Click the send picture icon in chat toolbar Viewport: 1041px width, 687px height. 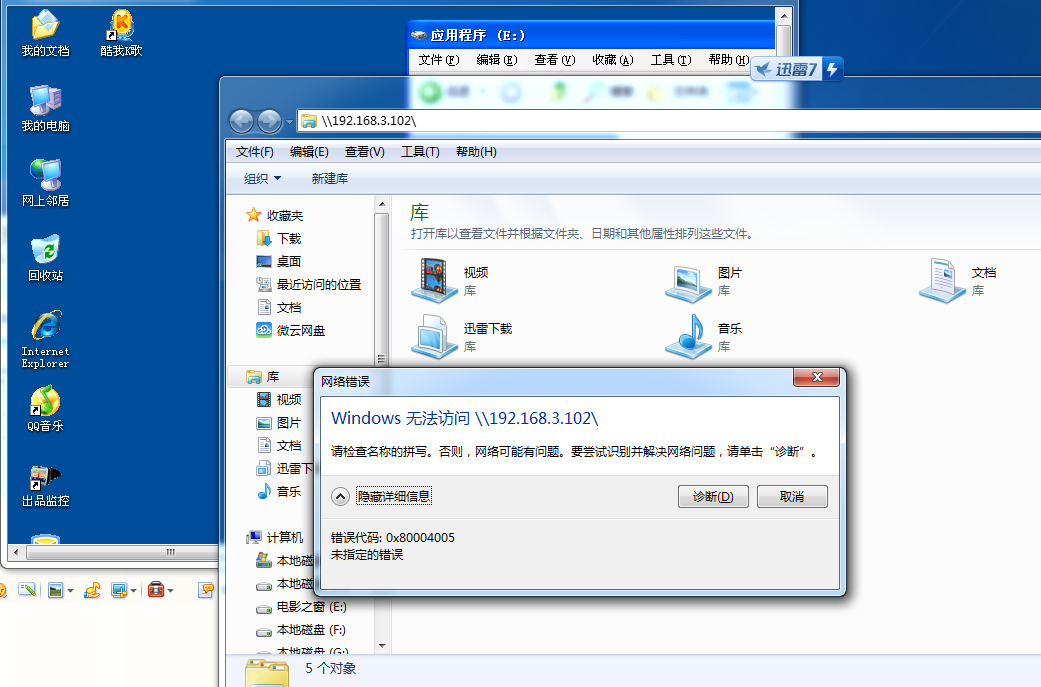[56, 589]
